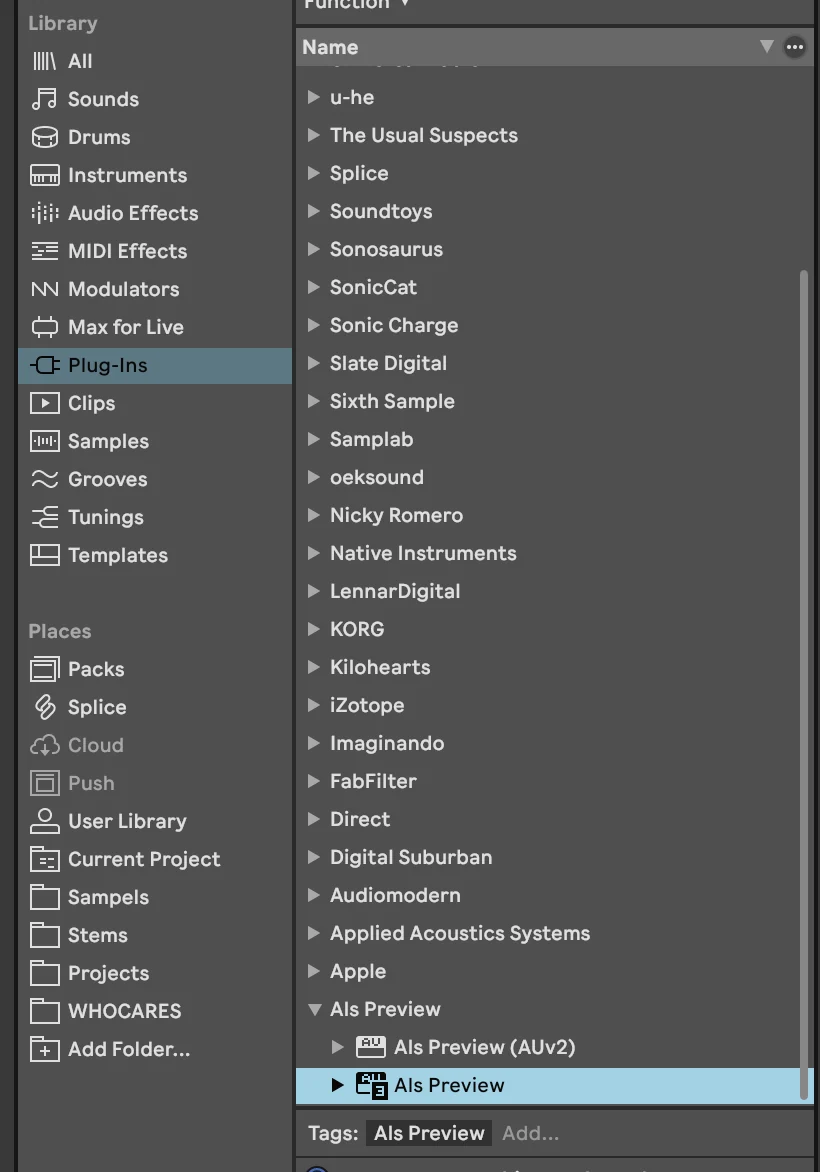Select oeksound vendor row
Image resolution: width=820 pixels, height=1172 pixels.
(x=555, y=477)
